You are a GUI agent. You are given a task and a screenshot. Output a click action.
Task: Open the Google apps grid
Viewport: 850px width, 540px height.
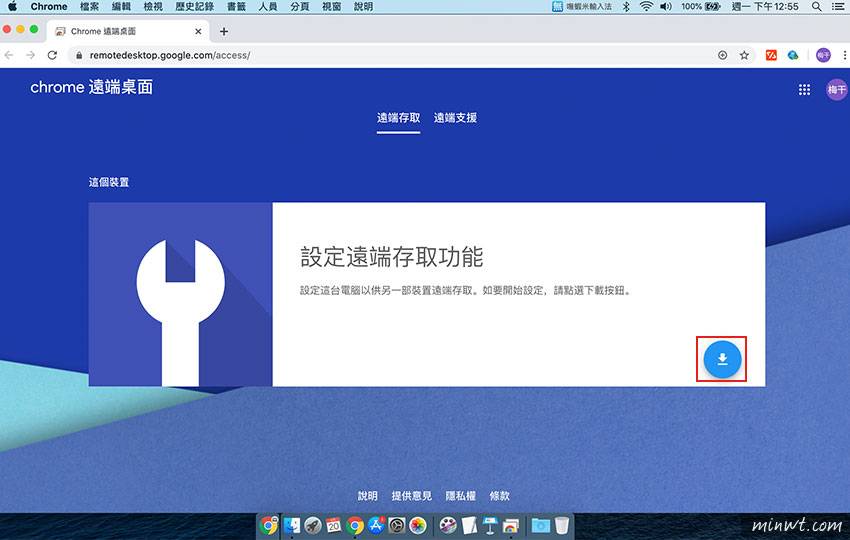pyautogui.click(x=804, y=89)
